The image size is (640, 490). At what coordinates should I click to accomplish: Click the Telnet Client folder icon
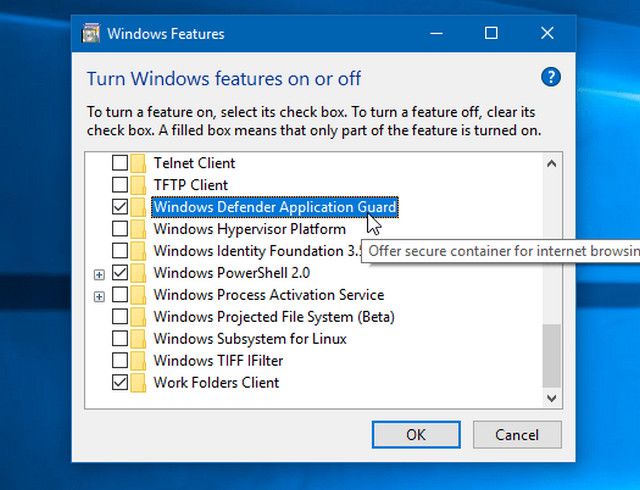click(x=138, y=163)
